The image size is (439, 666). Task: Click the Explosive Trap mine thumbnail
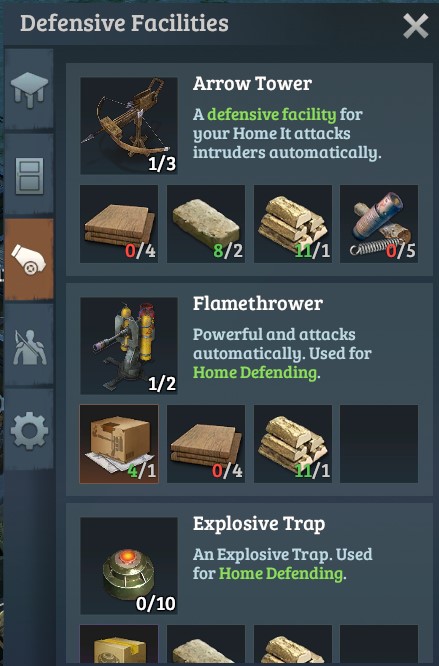coord(129,566)
